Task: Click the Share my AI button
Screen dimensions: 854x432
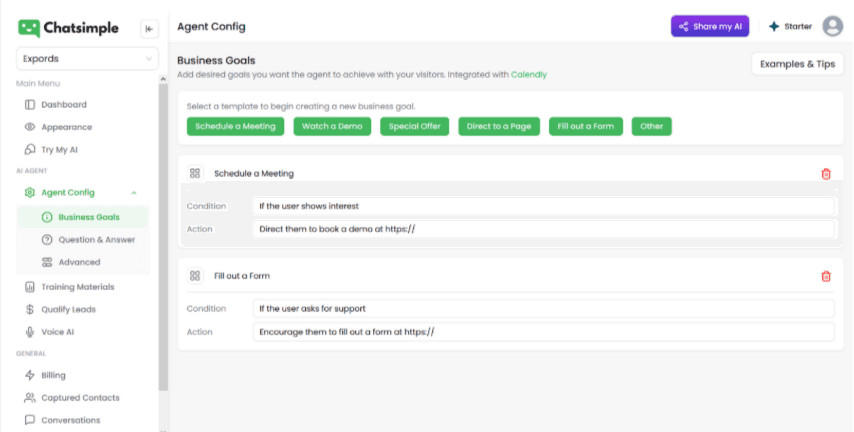Action: click(x=710, y=26)
